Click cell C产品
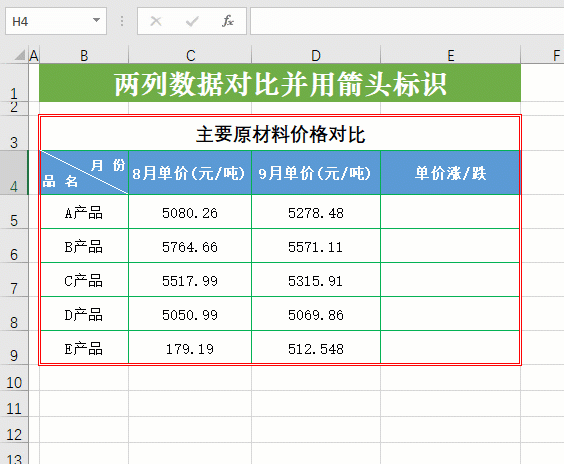Viewport: 564px width, 464px height. [84, 280]
